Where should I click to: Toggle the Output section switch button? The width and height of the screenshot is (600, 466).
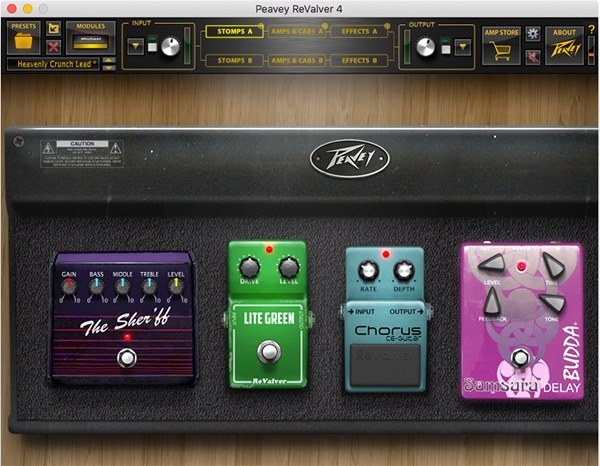pos(445,47)
